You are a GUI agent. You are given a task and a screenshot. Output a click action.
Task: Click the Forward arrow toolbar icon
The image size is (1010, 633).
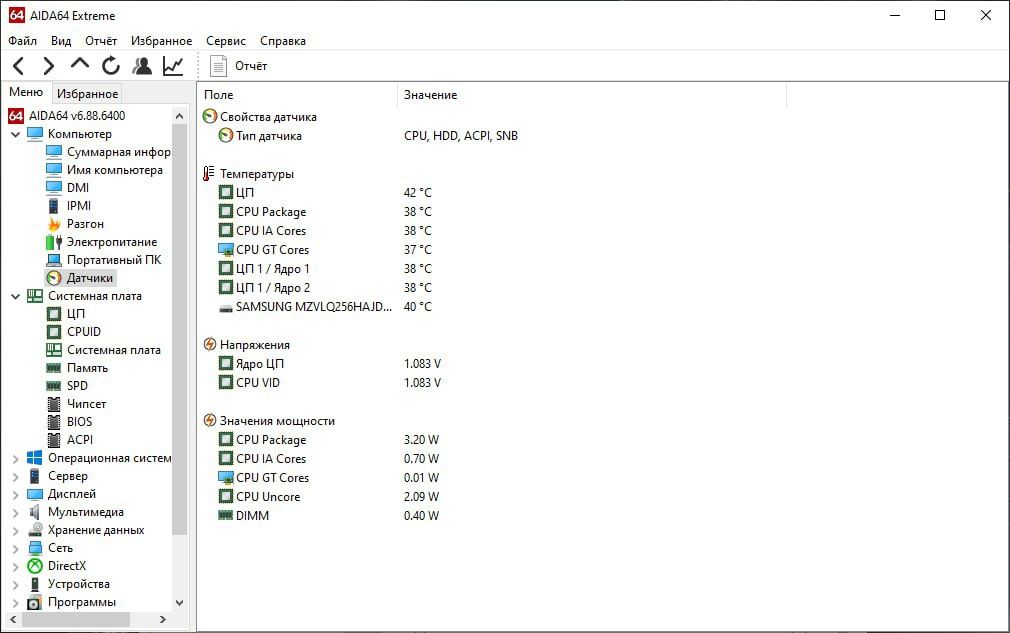(48, 66)
